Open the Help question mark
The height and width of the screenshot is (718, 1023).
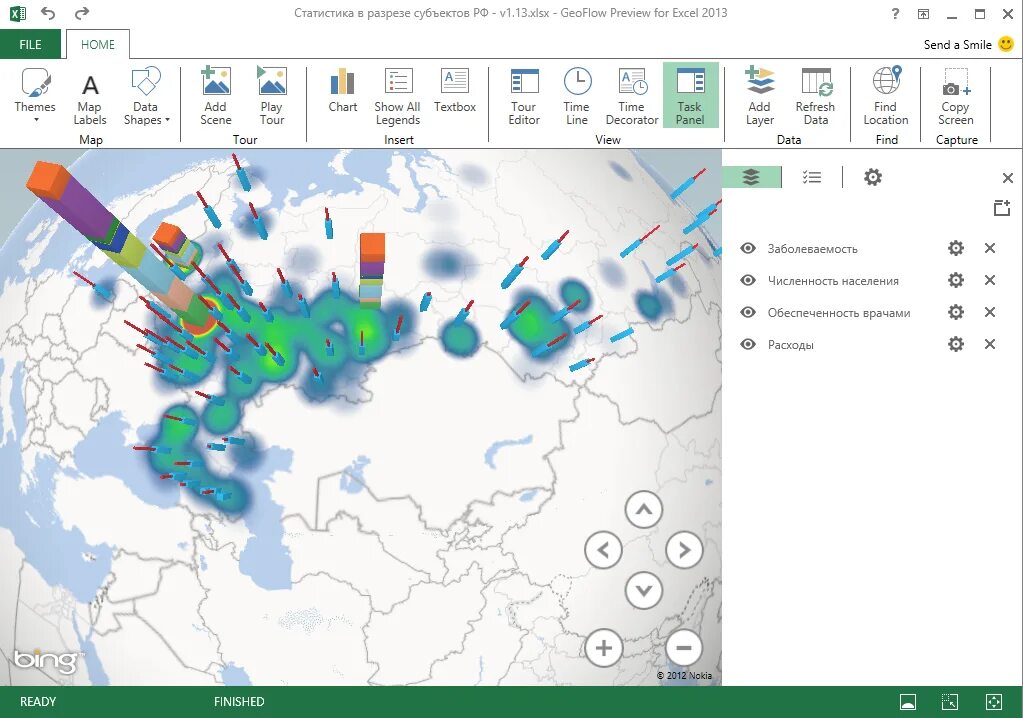pyautogui.click(x=895, y=13)
